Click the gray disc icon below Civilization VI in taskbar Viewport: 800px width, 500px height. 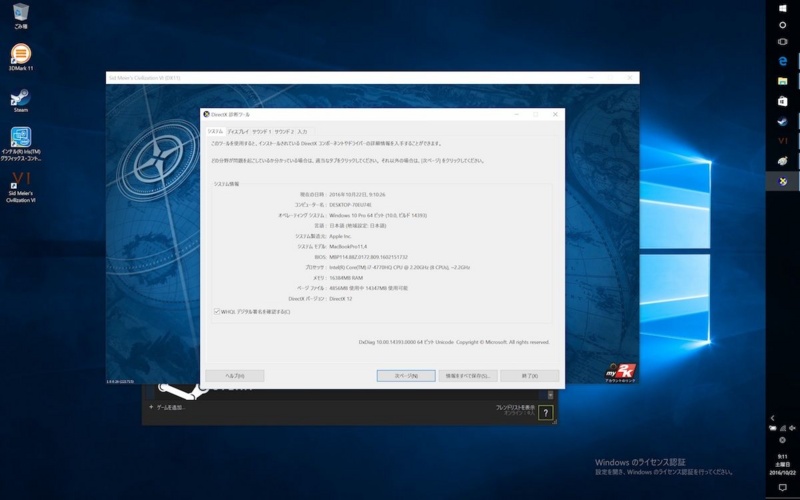coord(783,161)
